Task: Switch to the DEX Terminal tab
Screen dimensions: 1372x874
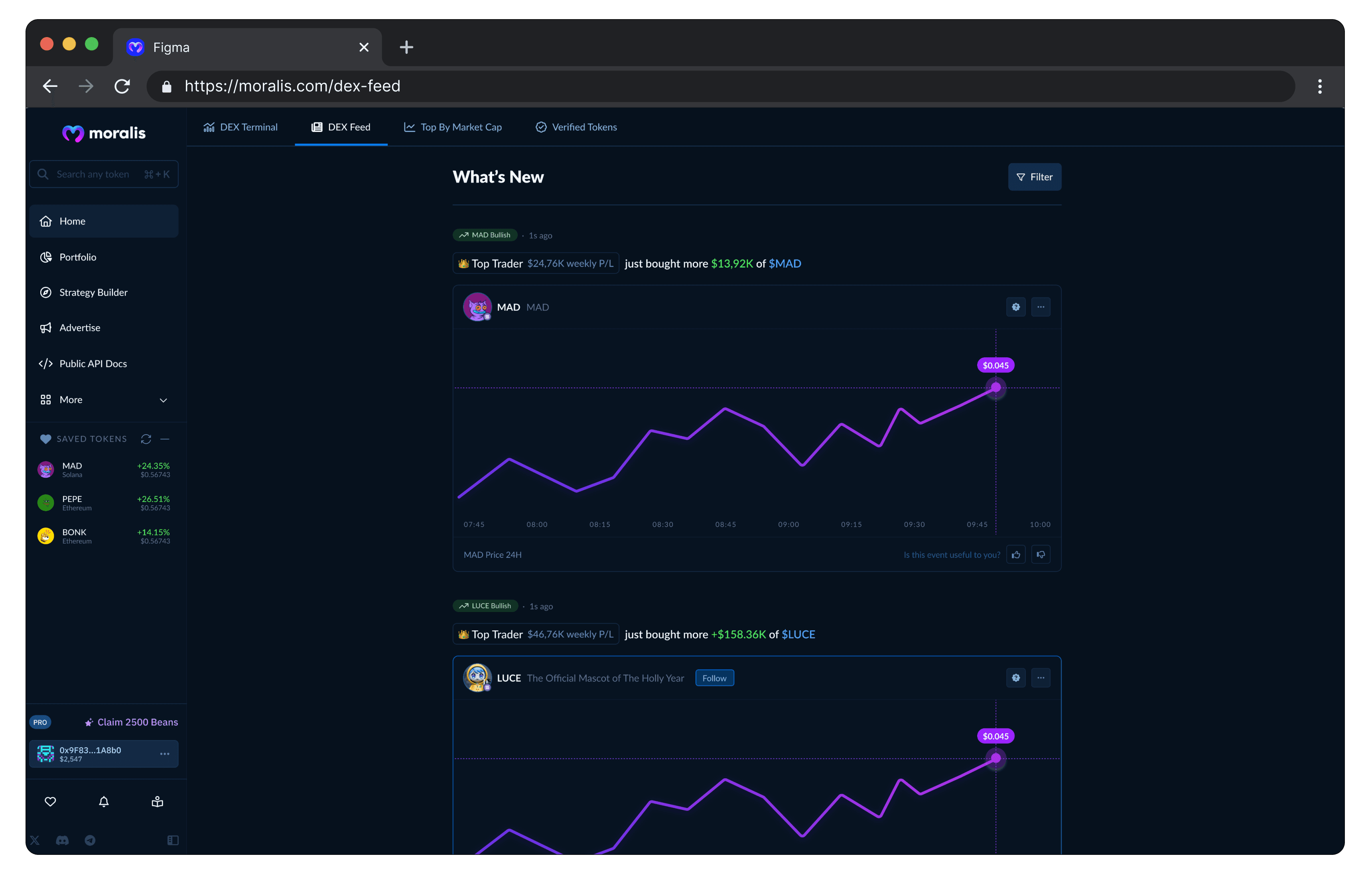Action: [x=240, y=127]
